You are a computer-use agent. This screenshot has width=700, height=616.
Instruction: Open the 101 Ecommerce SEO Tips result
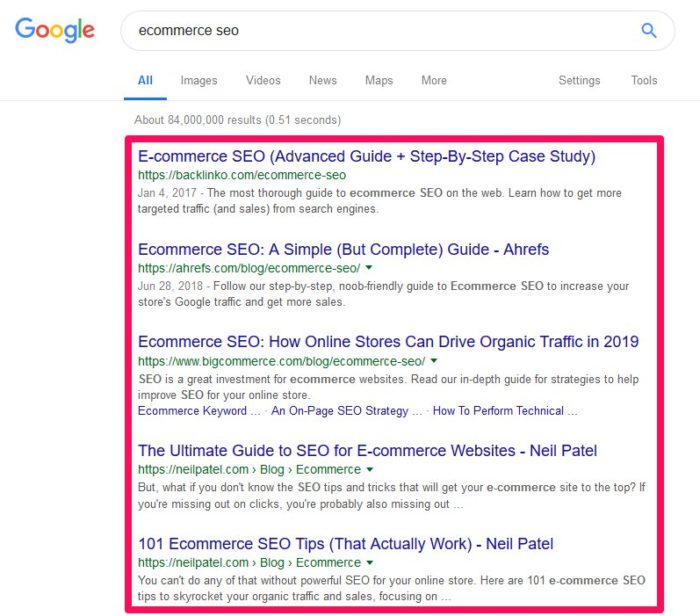[346, 544]
